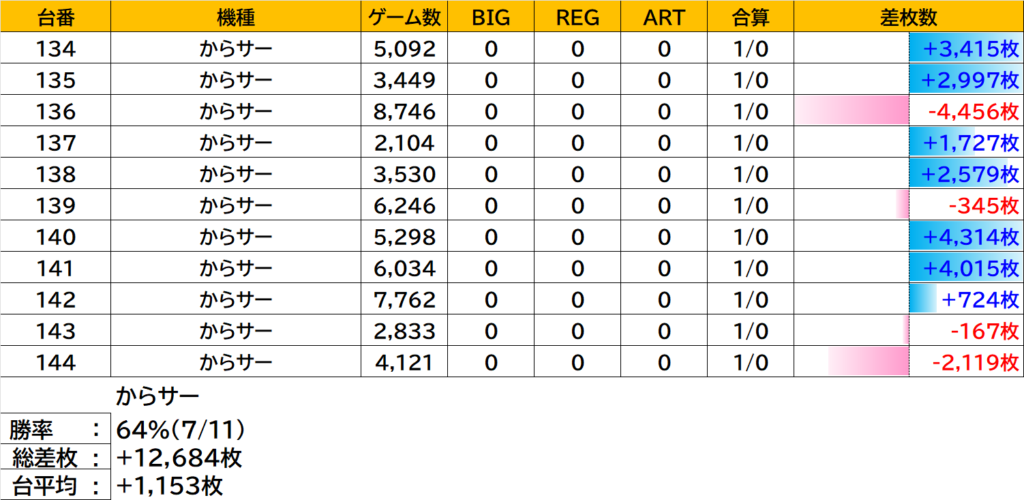Select the 差枚数 column header
This screenshot has height=500, width=1024.
[909, 17]
